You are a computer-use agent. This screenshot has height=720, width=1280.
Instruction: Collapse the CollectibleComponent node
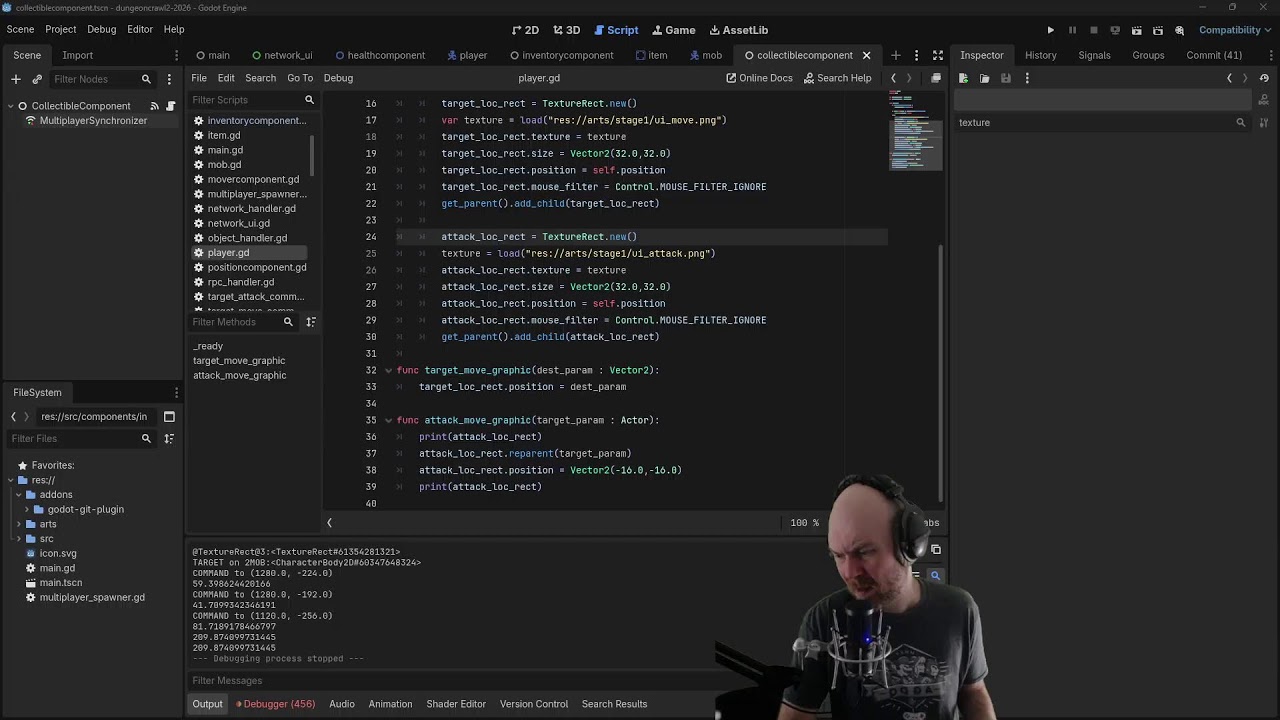(x=9, y=106)
